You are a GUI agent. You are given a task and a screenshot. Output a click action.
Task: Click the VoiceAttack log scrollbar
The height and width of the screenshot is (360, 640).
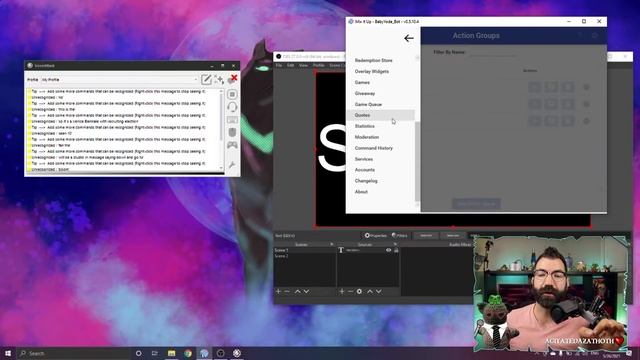coord(221,118)
